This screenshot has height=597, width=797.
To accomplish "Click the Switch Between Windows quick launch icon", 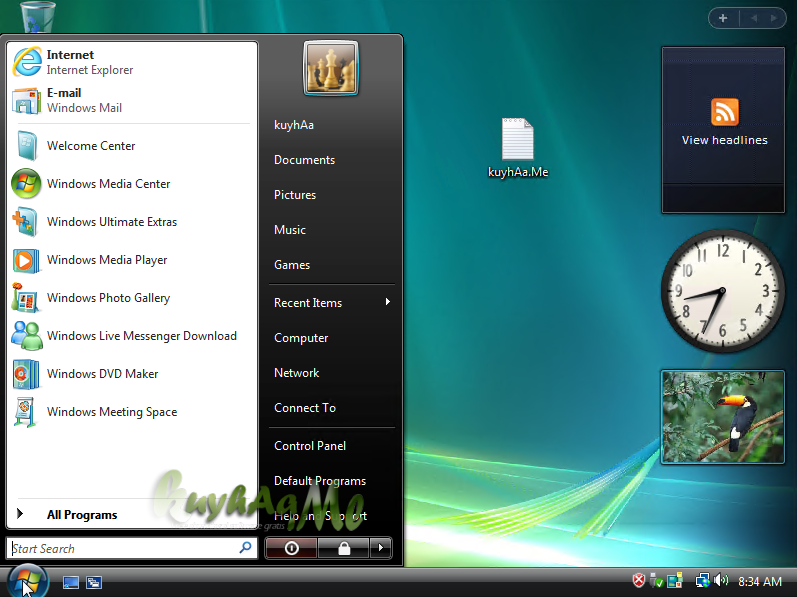I will 94,582.
